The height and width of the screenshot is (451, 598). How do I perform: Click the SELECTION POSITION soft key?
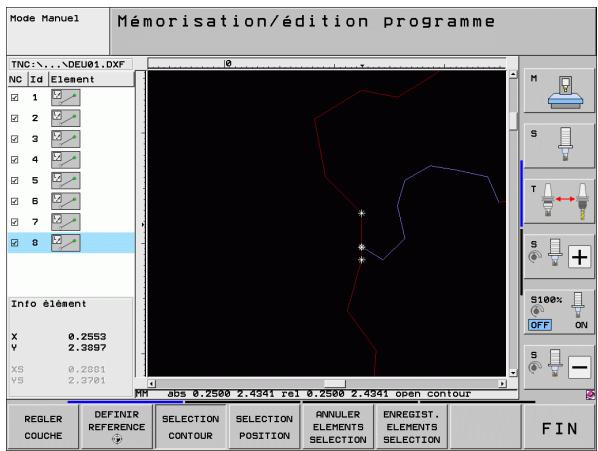click(x=264, y=427)
